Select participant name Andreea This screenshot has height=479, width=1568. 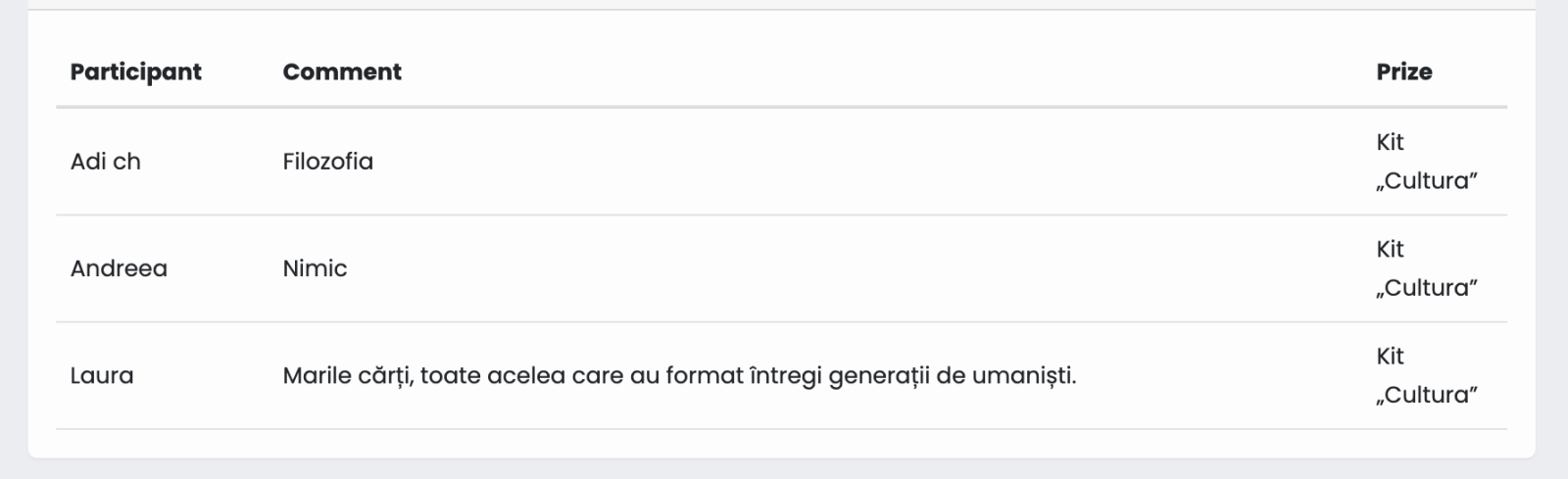click(x=119, y=268)
